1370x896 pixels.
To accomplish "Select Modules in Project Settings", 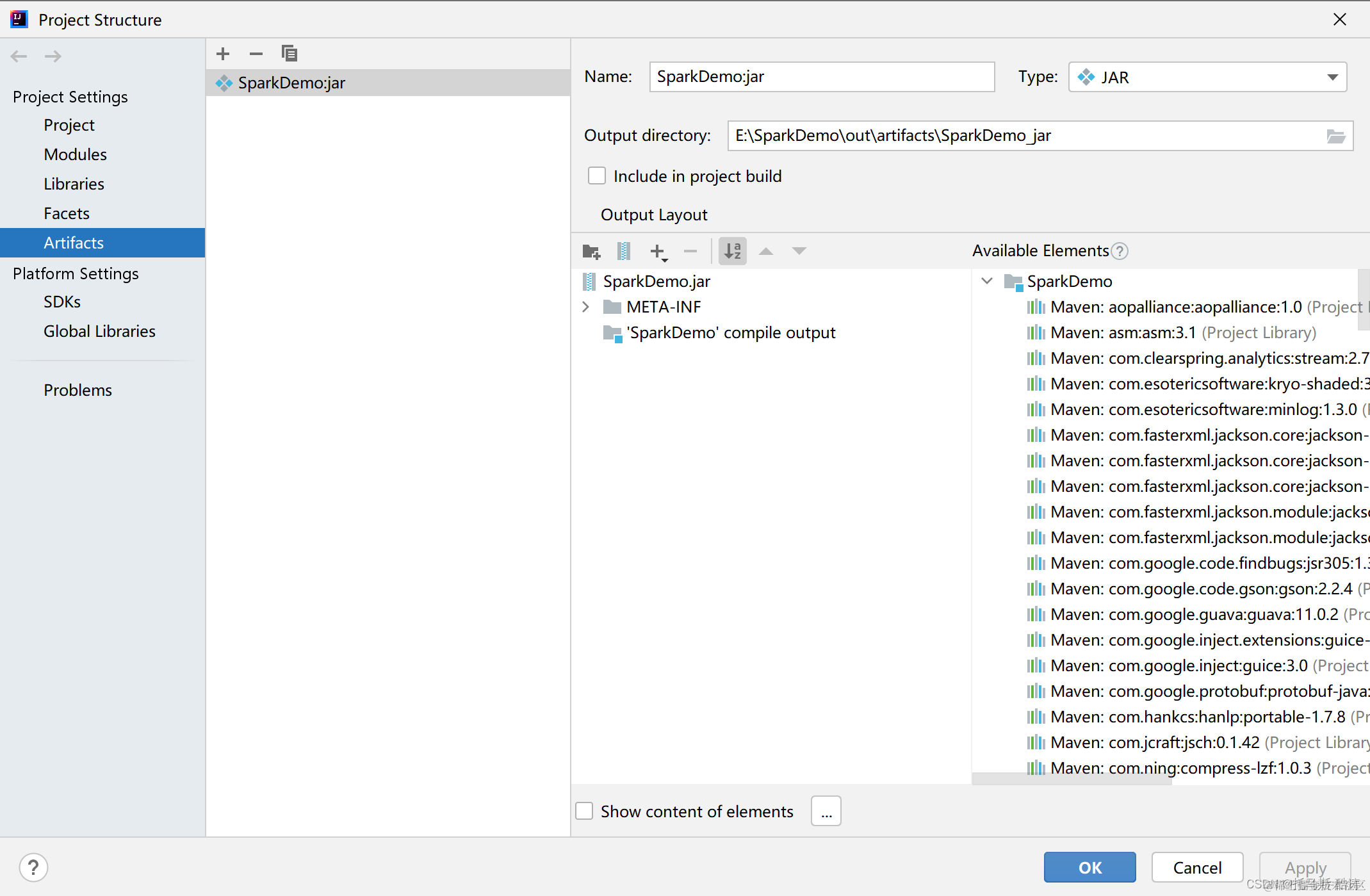I will (x=76, y=154).
